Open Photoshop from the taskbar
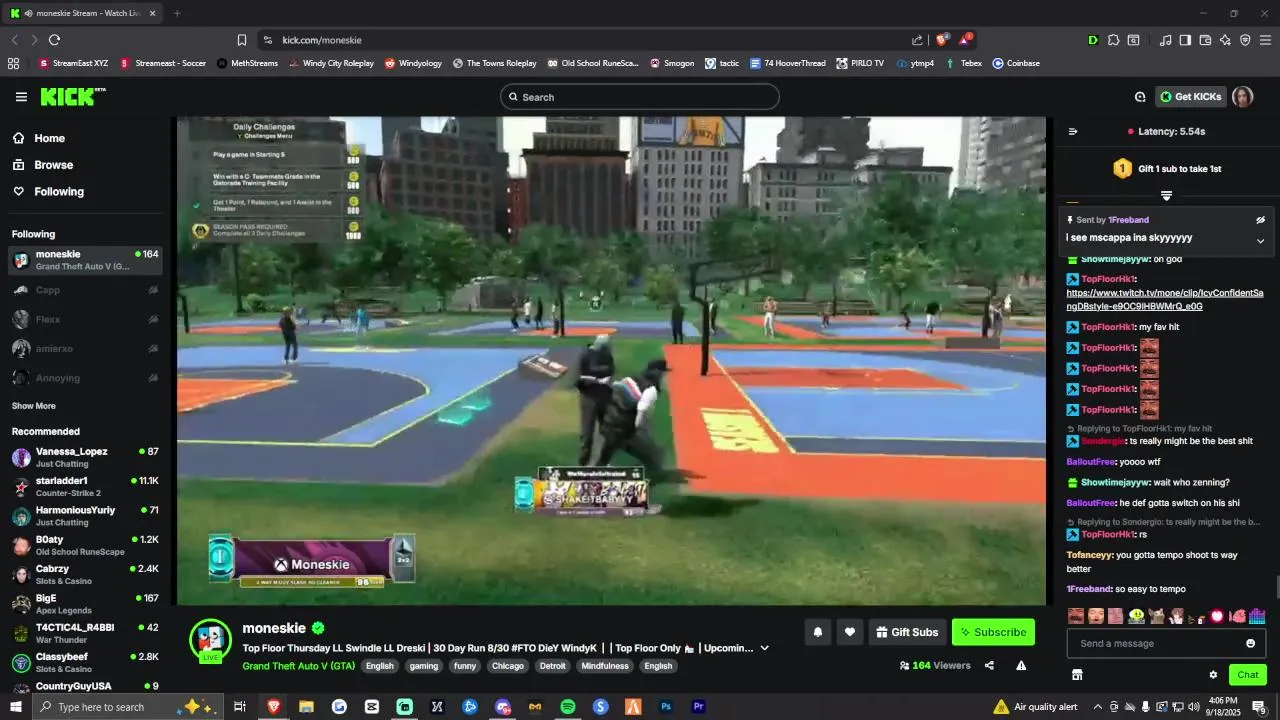 tap(666, 707)
